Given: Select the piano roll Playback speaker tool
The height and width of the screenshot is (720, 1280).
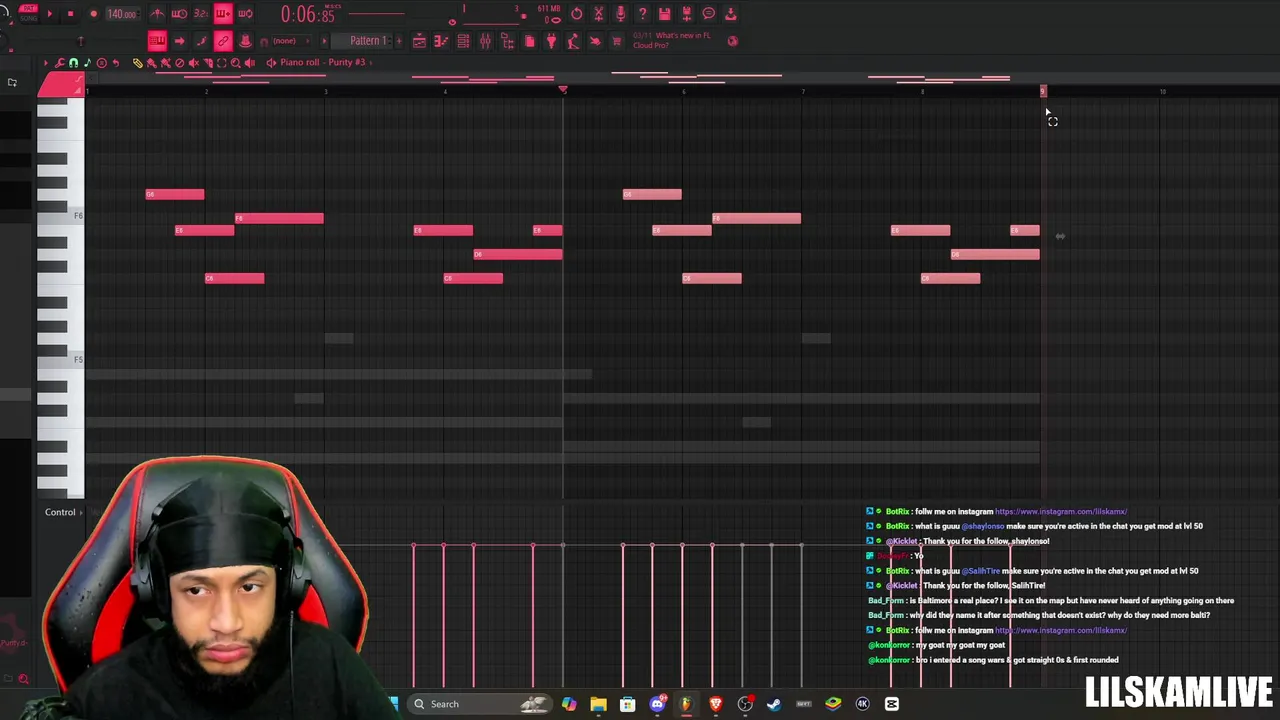Looking at the screenshot, I should pyautogui.click(x=250, y=62).
